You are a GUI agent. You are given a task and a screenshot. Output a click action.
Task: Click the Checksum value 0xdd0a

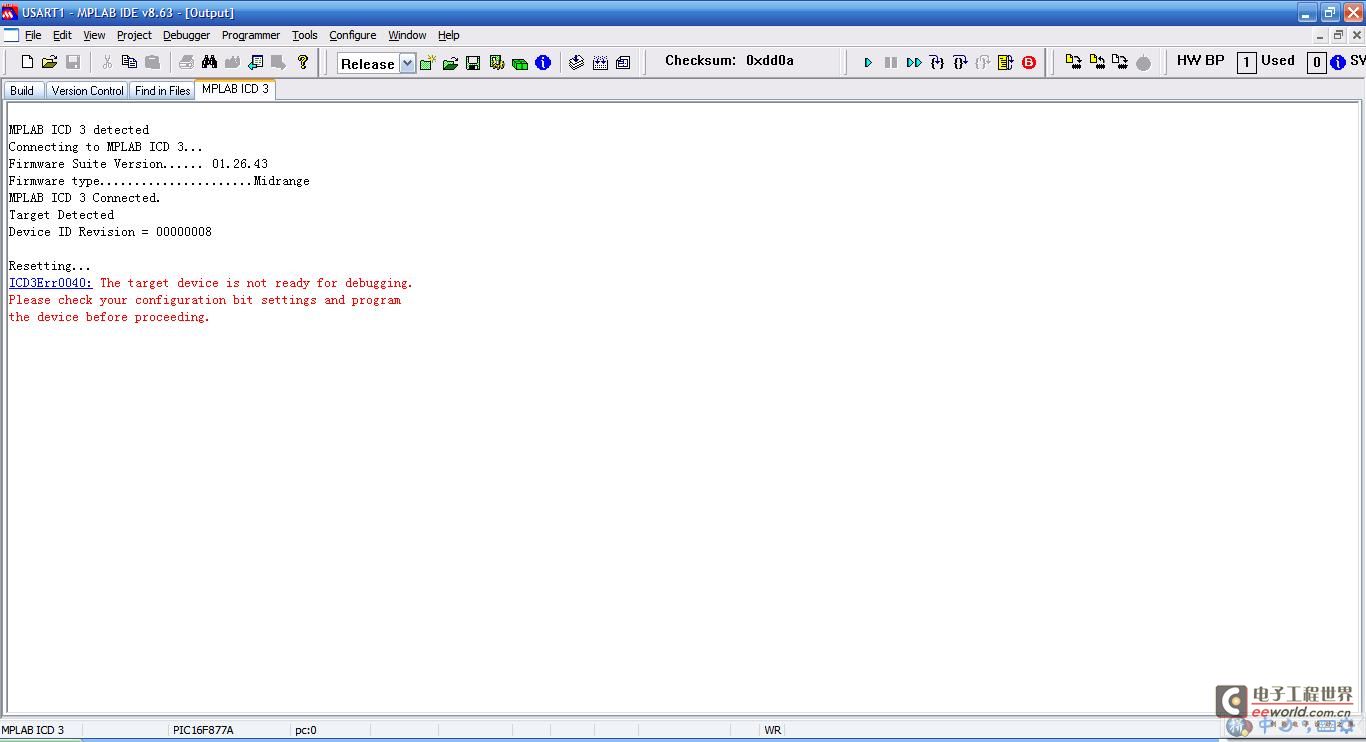click(x=770, y=60)
